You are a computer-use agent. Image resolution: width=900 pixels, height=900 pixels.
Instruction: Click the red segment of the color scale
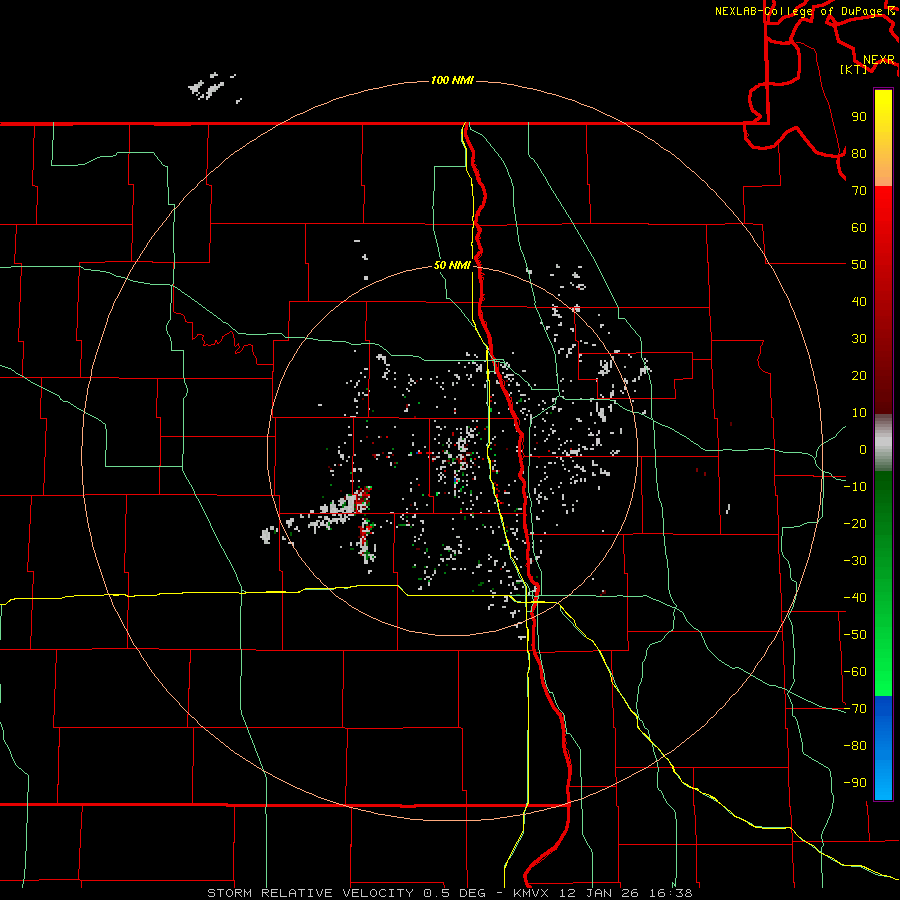(883, 300)
